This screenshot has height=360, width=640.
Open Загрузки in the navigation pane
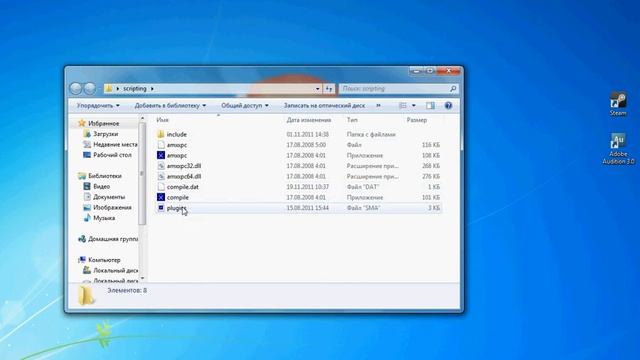coord(105,134)
